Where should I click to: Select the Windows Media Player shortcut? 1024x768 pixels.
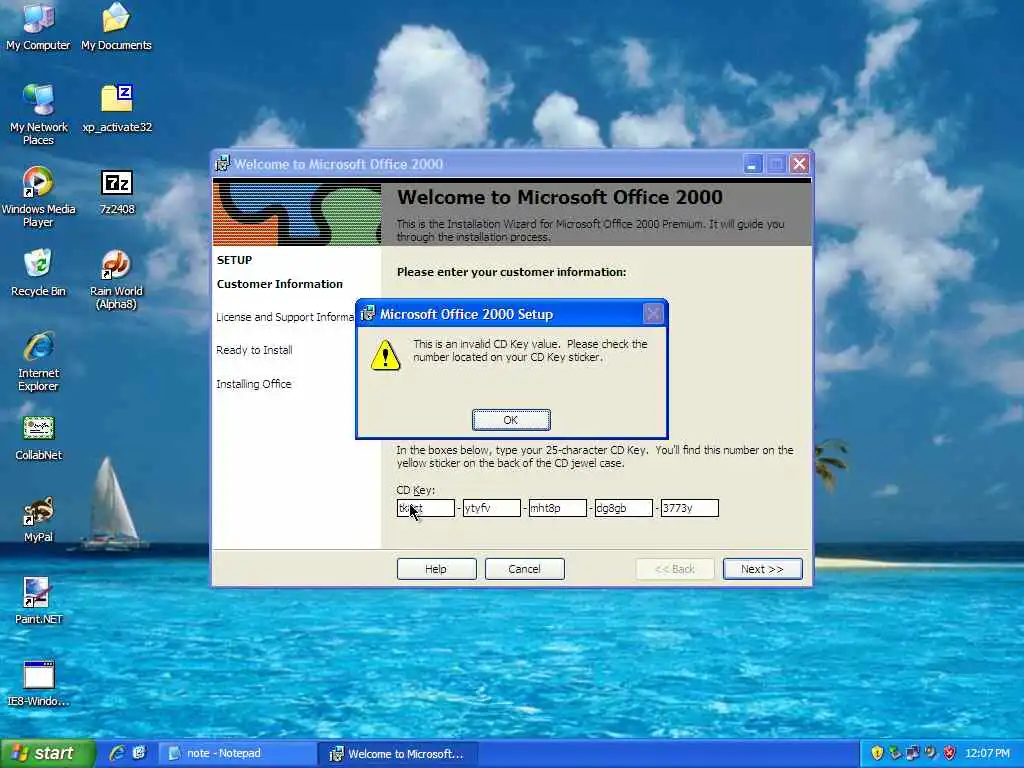point(38,197)
